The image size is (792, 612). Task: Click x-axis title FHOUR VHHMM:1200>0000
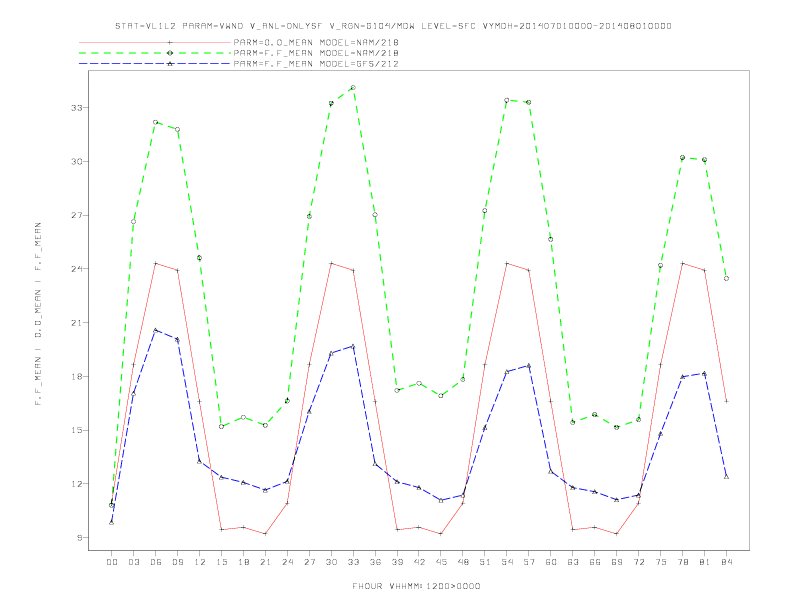[416, 586]
